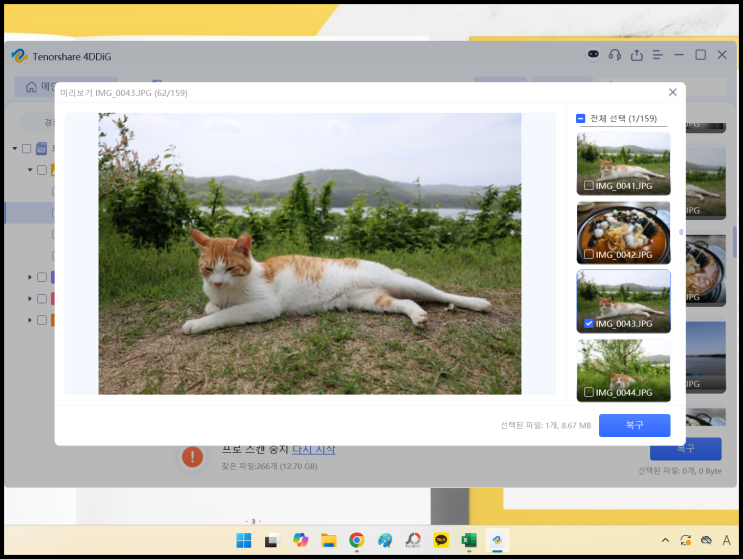Screen dimensions: 743x559
Task: Click the red warning exclamation icon
Action: [x=192, y=457]
